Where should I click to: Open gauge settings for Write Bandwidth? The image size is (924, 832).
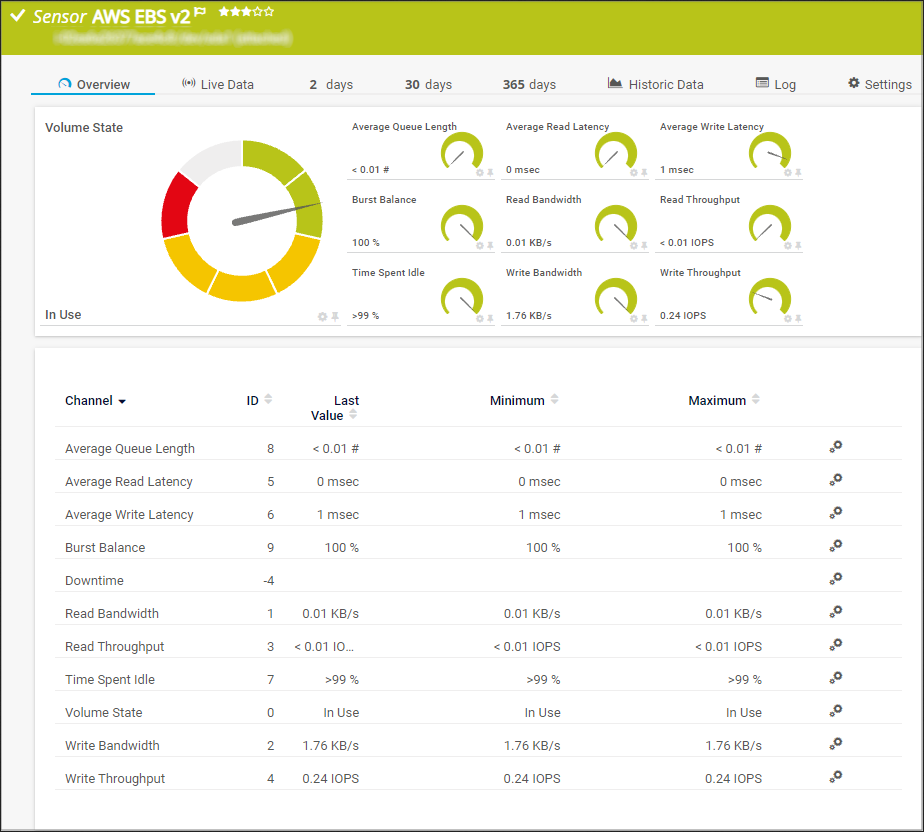632,318
